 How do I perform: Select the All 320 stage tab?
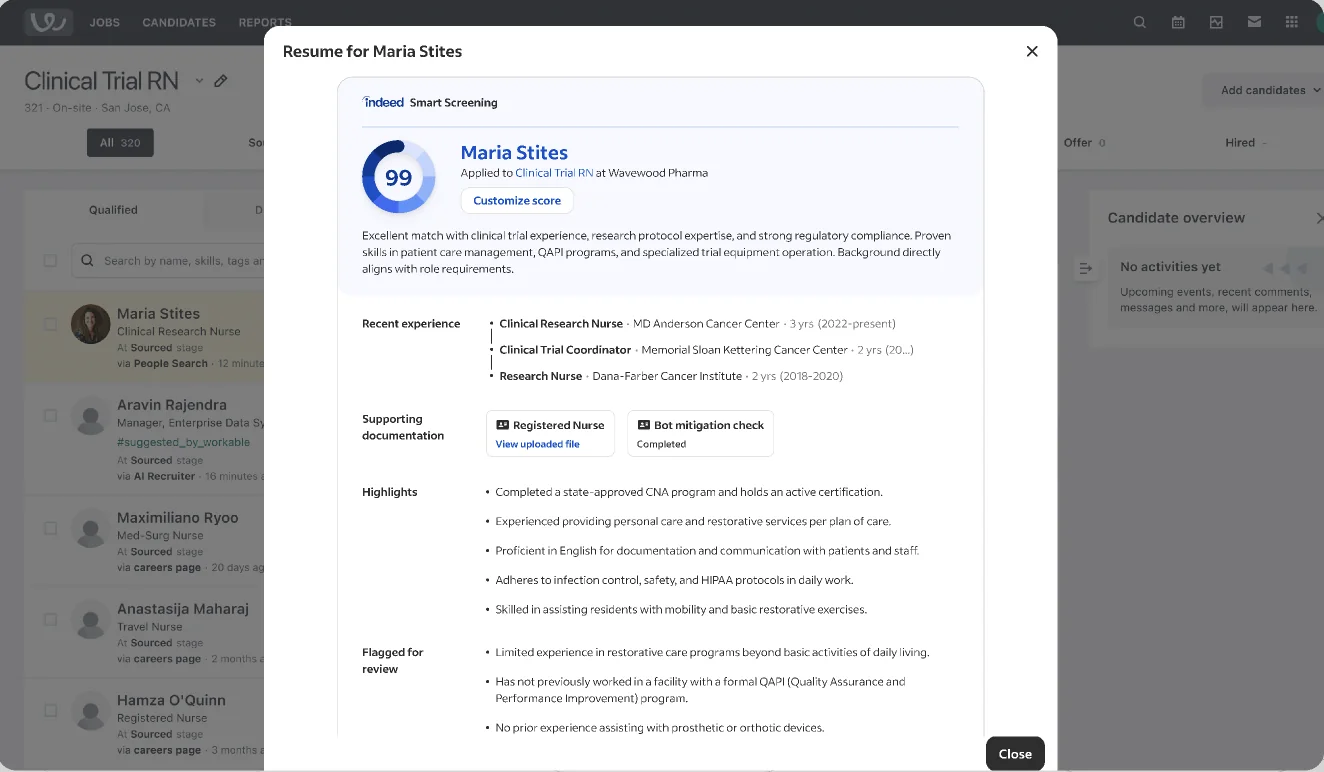click(120, 143)
